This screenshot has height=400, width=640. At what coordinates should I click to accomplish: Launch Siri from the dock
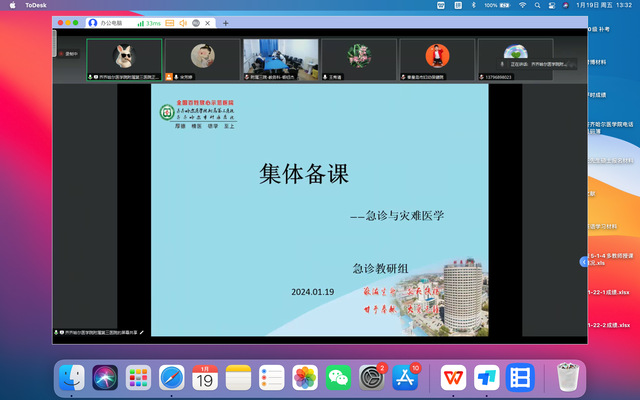pos(105,377)
